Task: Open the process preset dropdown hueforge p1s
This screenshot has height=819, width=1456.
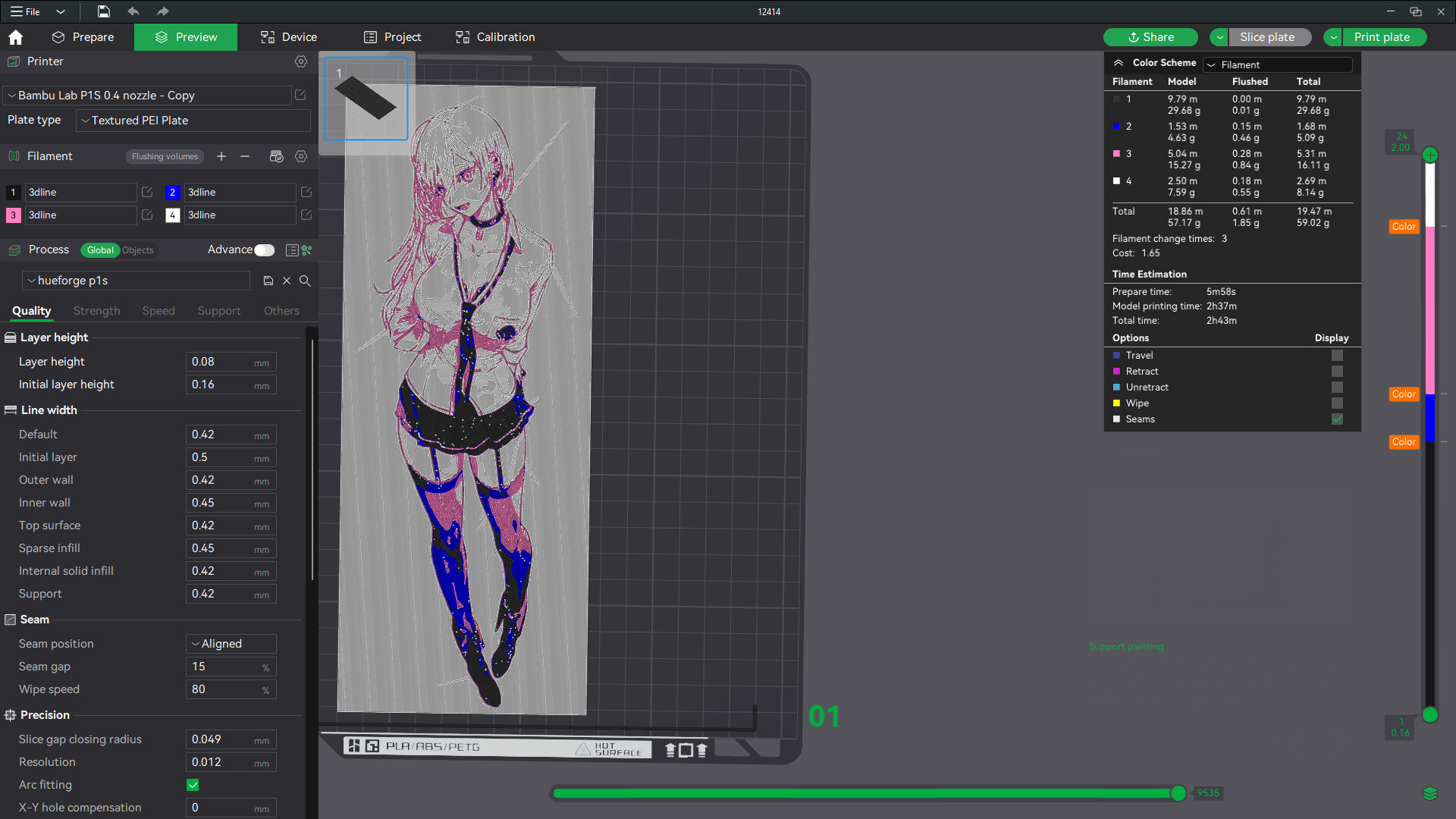Action: [x=136, y=281]
